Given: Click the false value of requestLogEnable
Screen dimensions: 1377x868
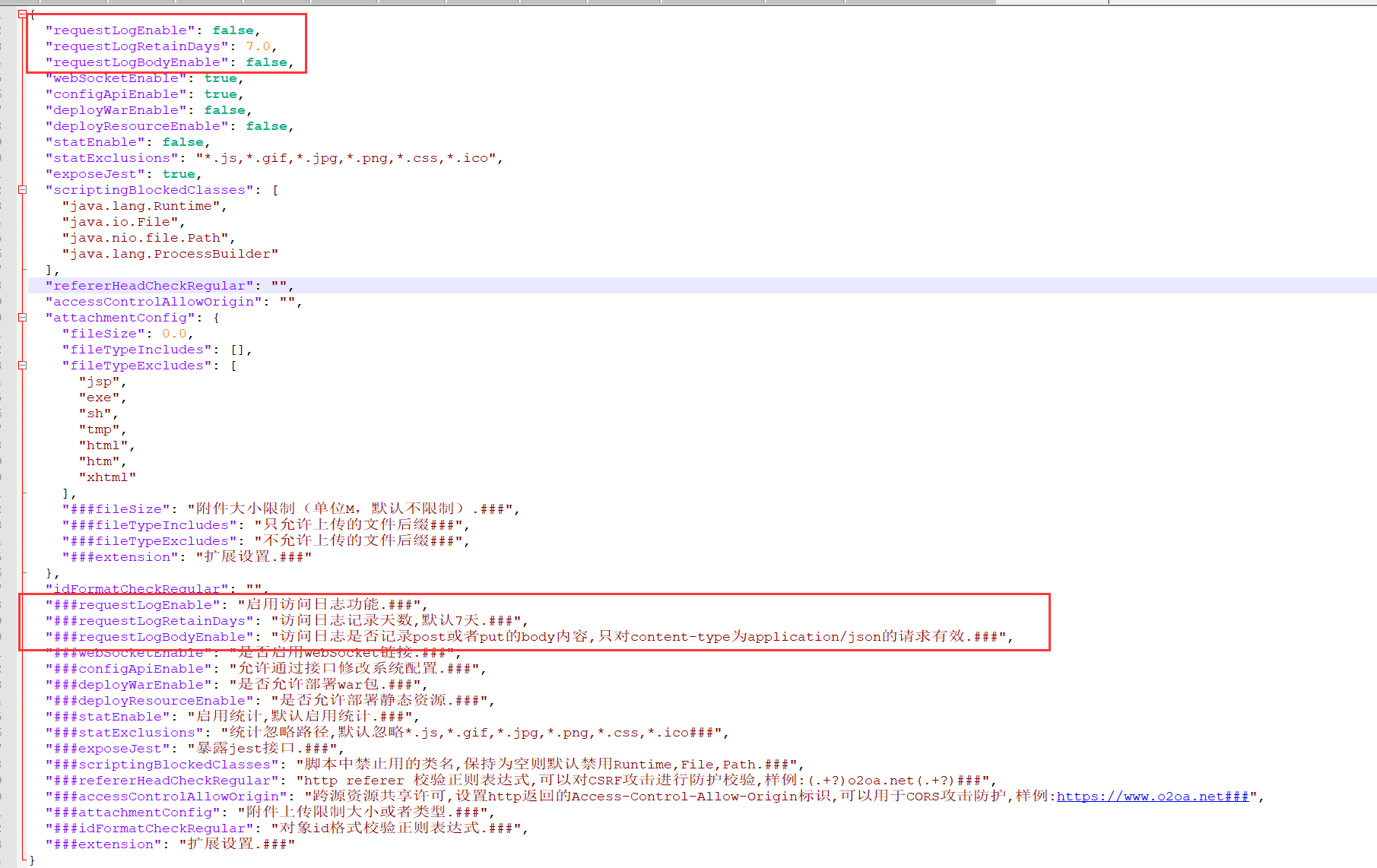Looking at the screenshot, I should (233, 30).
